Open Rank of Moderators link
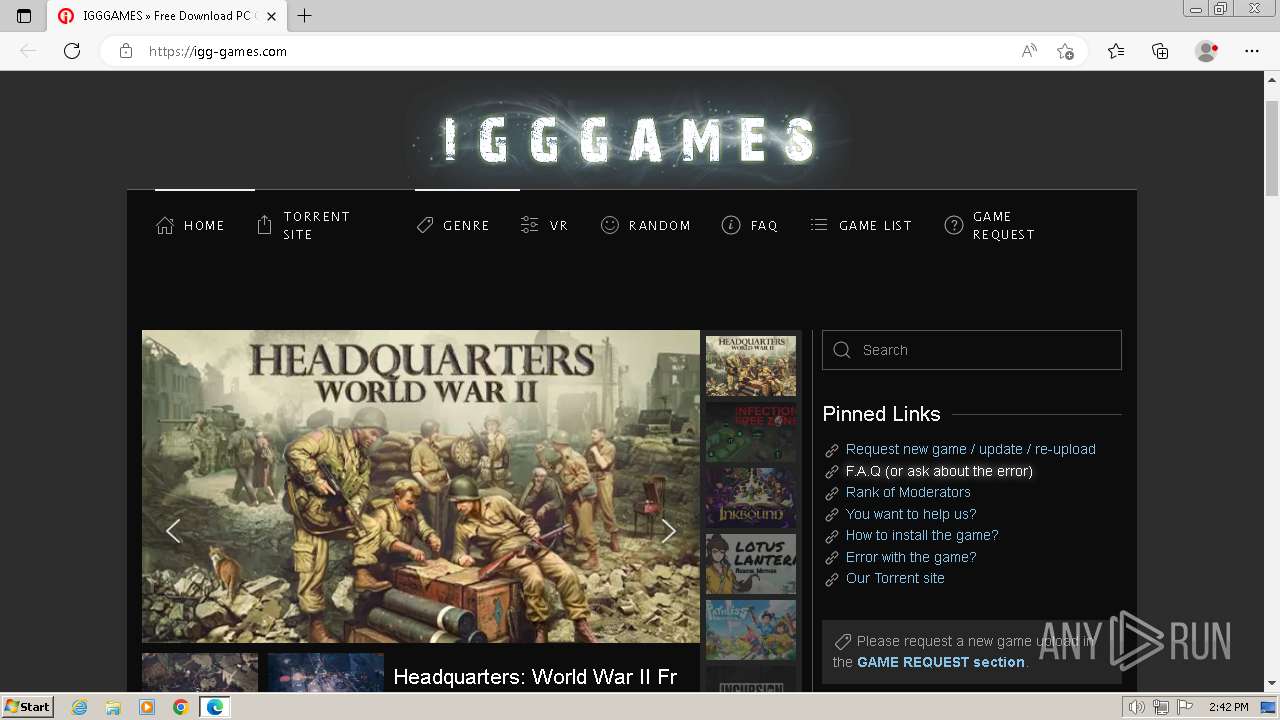The image size is (1280, 720). (908, 492)
